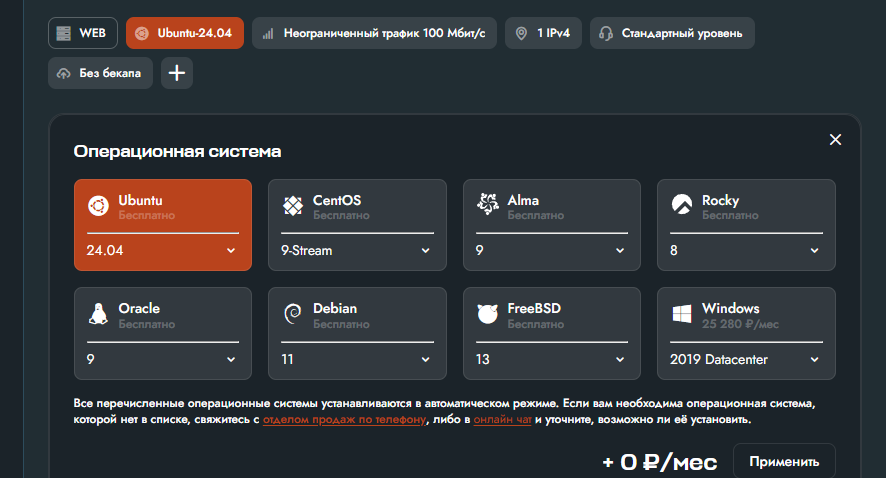Click the Oracle penguin icon
The height and width of the screenshot is (478, 886).
tap(98, 314)
